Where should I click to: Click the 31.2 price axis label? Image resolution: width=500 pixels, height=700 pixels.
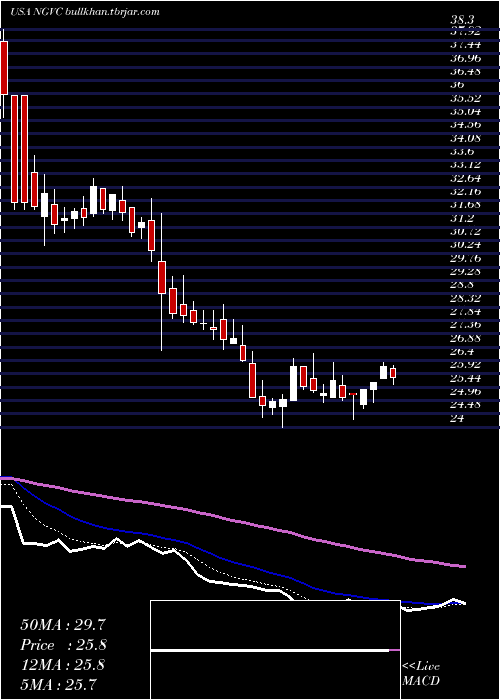coord(462,218)
